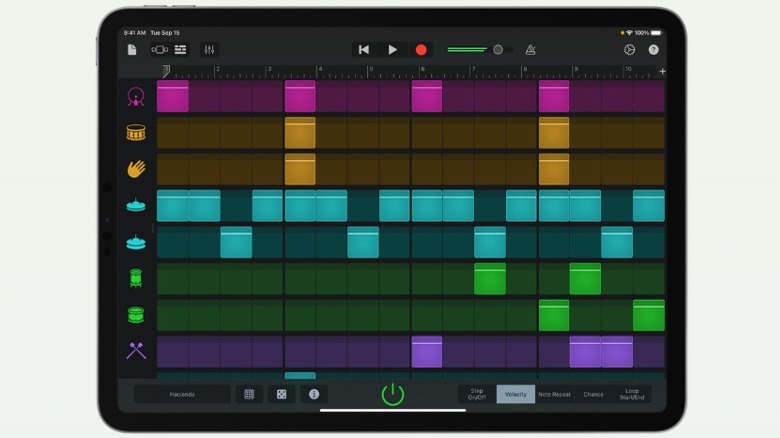Click ruler bar marker 8
780x438 pixels.
pos(525,69)
